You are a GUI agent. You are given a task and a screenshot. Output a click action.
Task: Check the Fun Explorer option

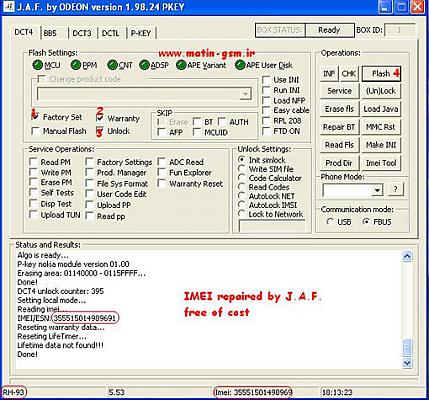coord(162,173)
